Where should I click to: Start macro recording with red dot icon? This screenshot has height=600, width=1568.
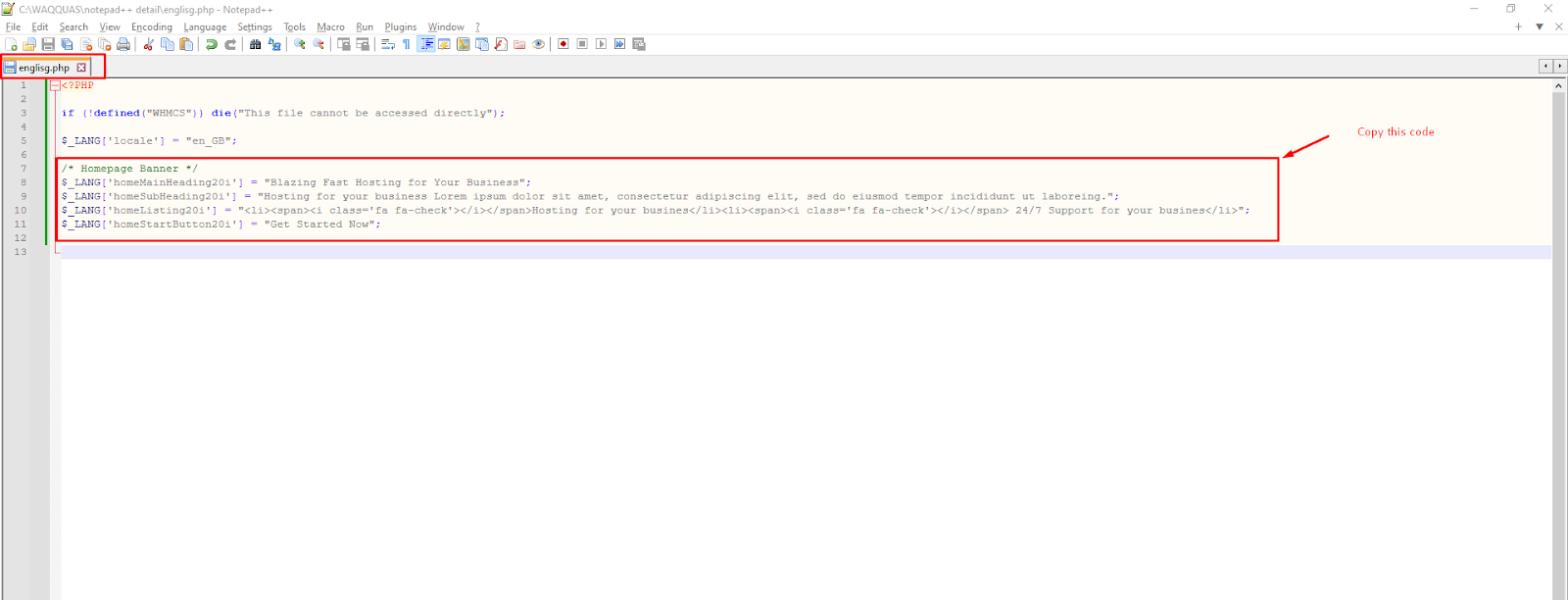tap(563, 44)
